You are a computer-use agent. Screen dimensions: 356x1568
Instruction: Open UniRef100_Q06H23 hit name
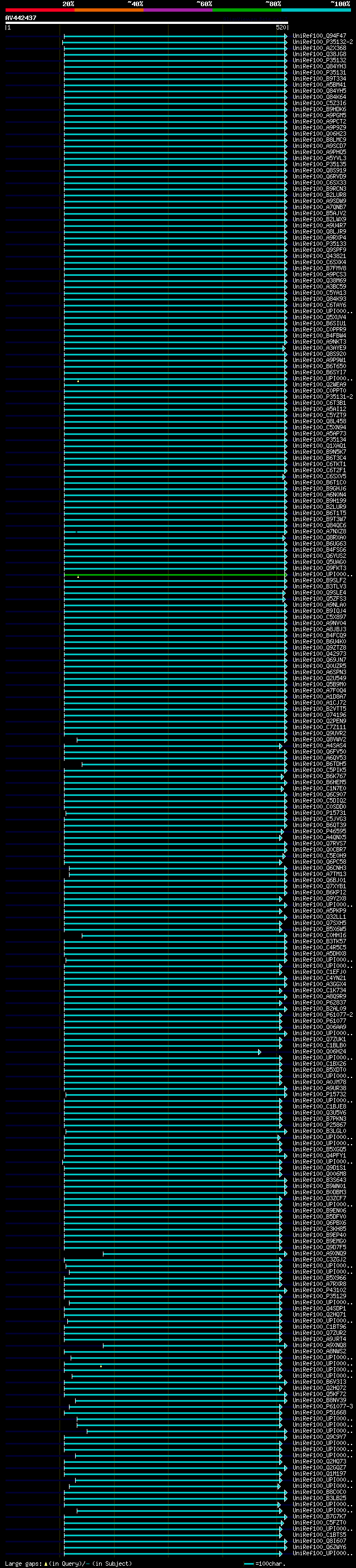(x=319, y=134)
